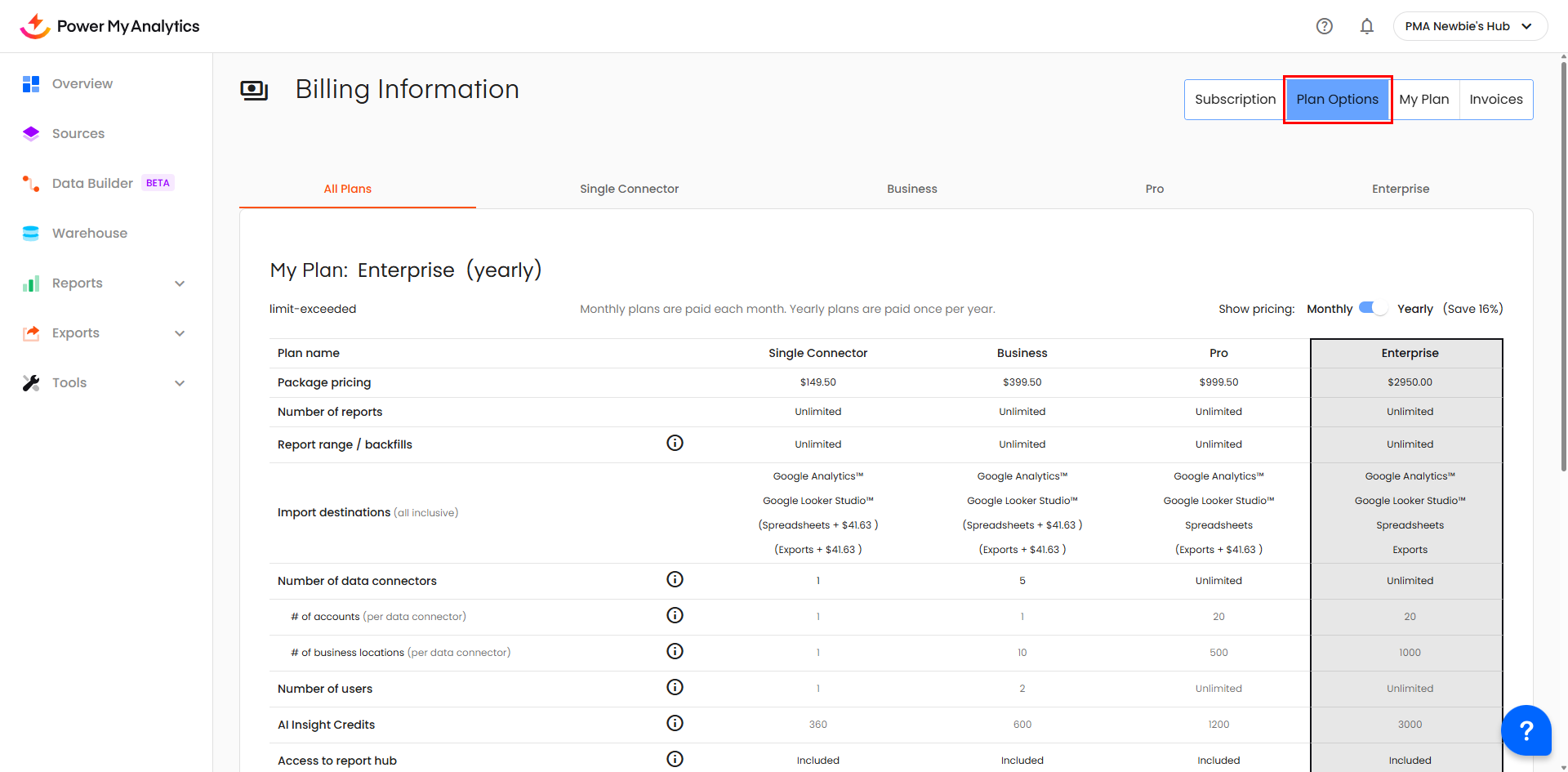Switch to the Single Connector tab

[x=629, y=189]
